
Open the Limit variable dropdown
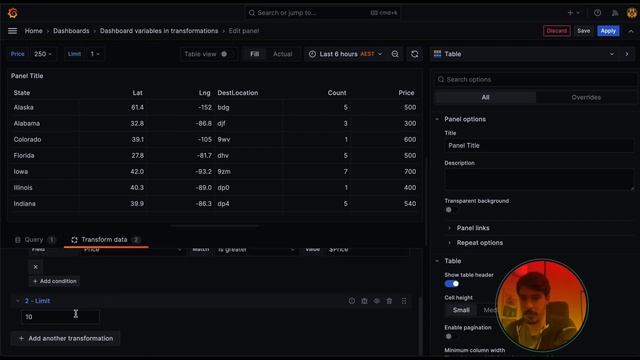[x=95, y=54]
